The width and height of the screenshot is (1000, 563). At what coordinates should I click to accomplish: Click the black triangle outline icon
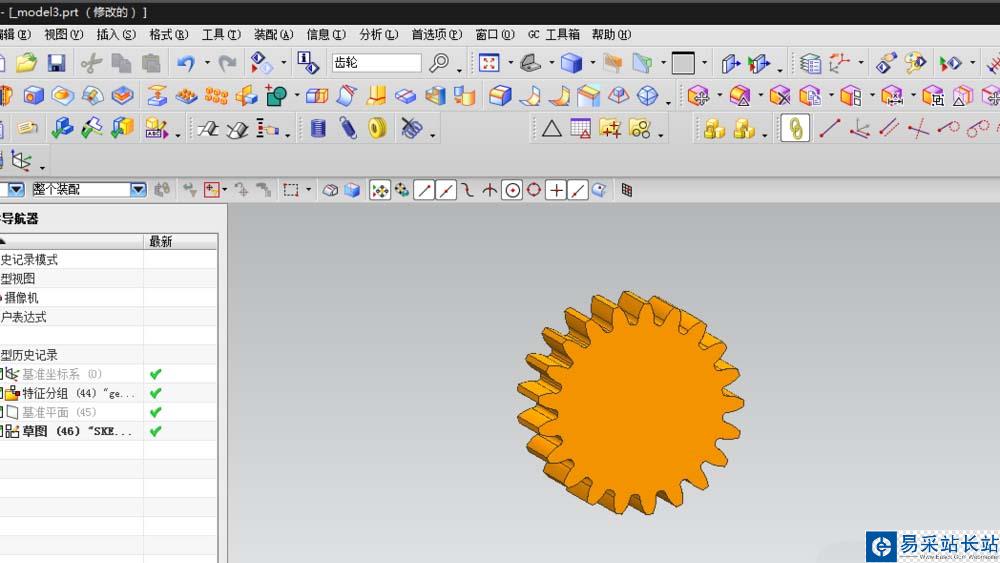click(x=552, y=129)
